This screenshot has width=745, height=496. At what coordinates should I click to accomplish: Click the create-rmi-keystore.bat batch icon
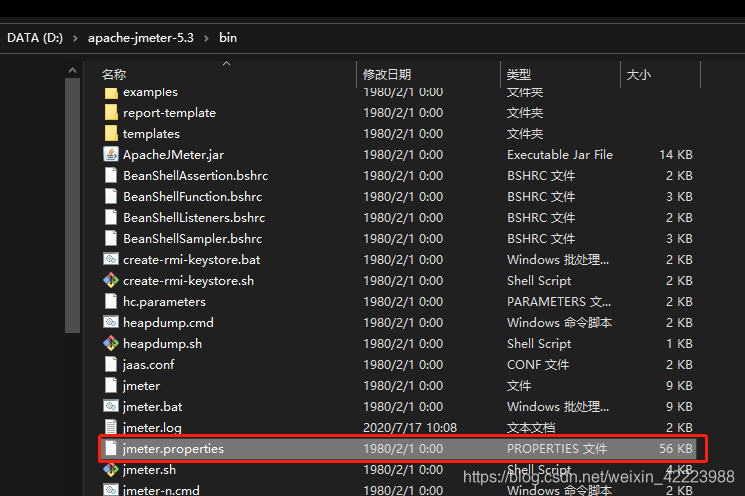111,259
